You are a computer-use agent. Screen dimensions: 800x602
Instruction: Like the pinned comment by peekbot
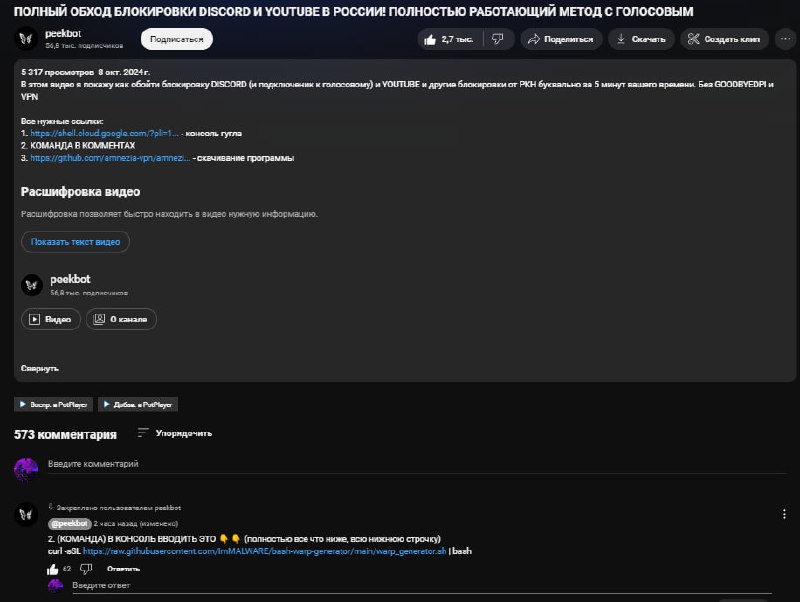point(53,569)
